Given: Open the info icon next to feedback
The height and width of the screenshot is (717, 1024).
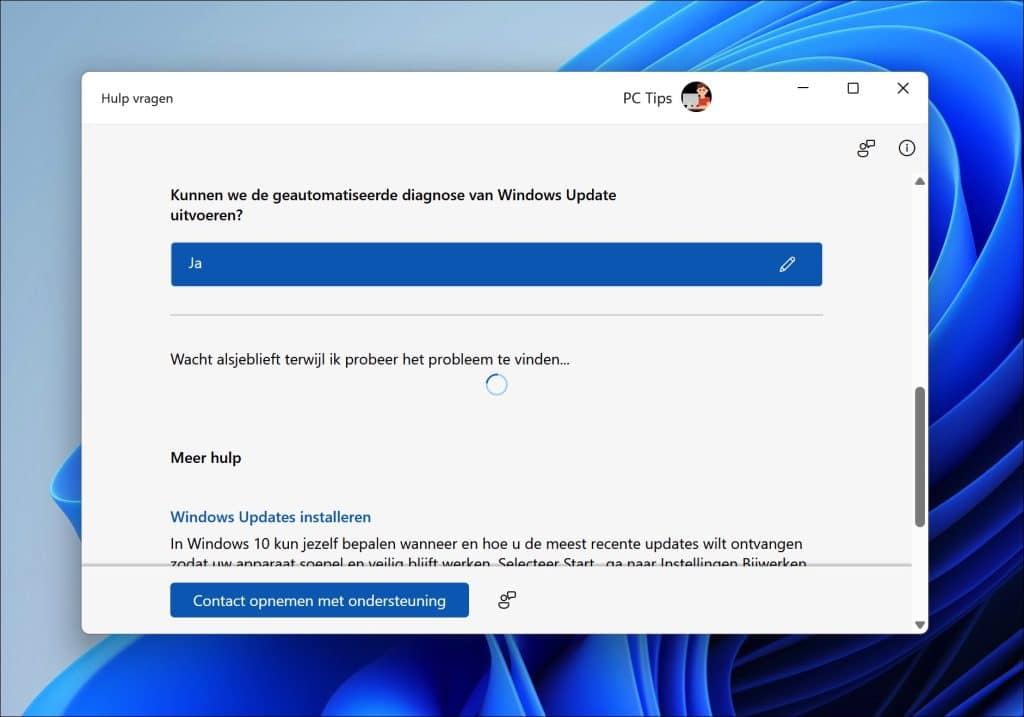Looking at the screenshot, I should (907, 148).
